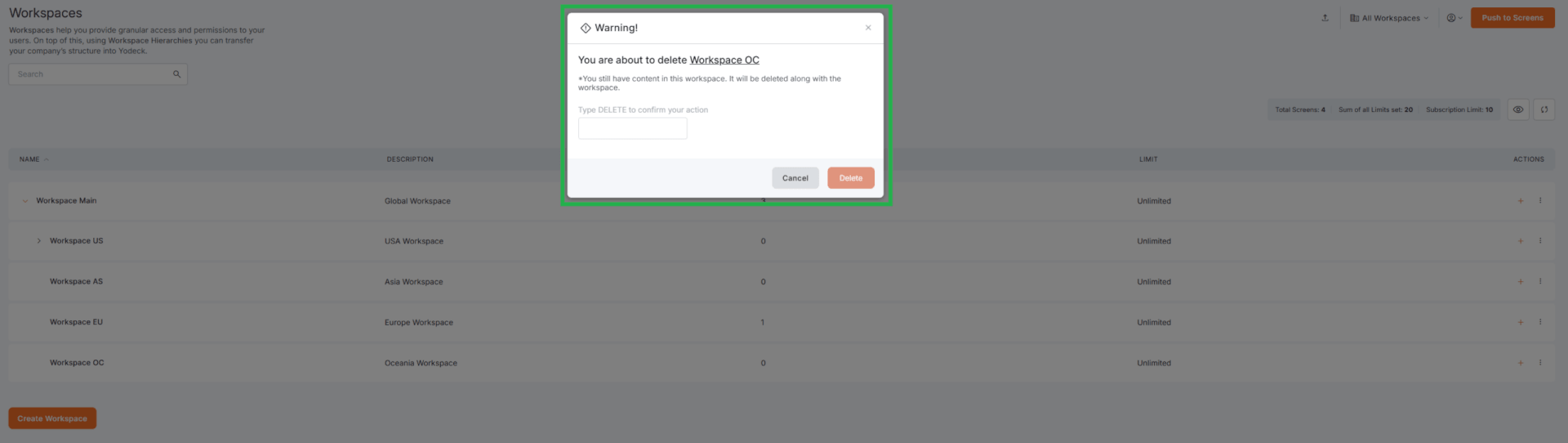Click the LIMIT column header

click(x=1148, y=159)
